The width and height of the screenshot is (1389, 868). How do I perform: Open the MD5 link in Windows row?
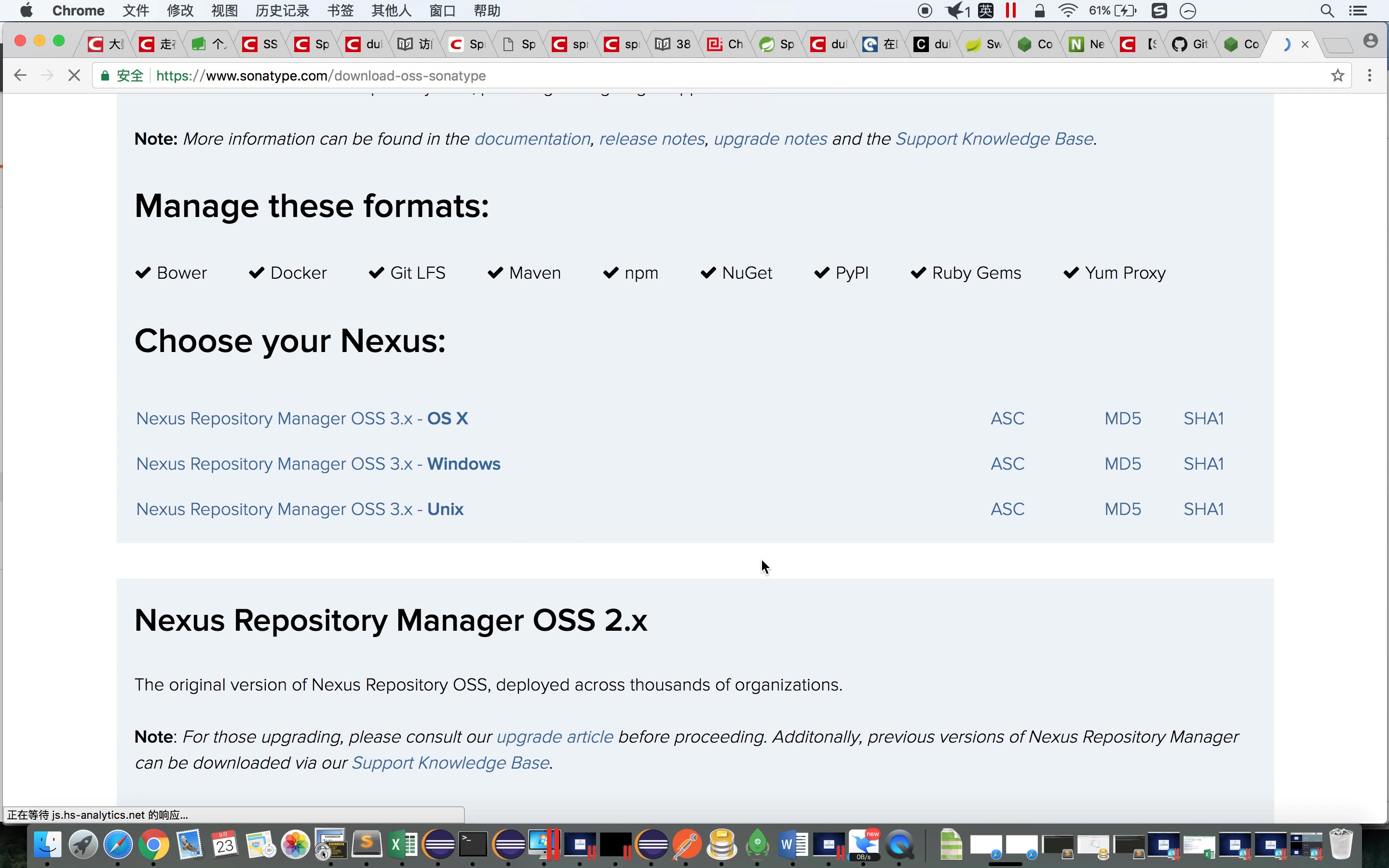pos(1123,464)
